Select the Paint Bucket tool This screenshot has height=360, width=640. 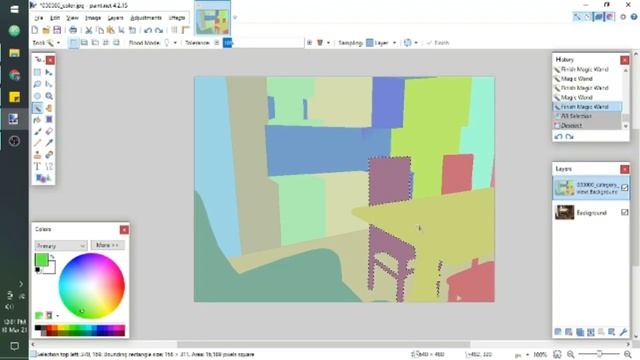37,120
